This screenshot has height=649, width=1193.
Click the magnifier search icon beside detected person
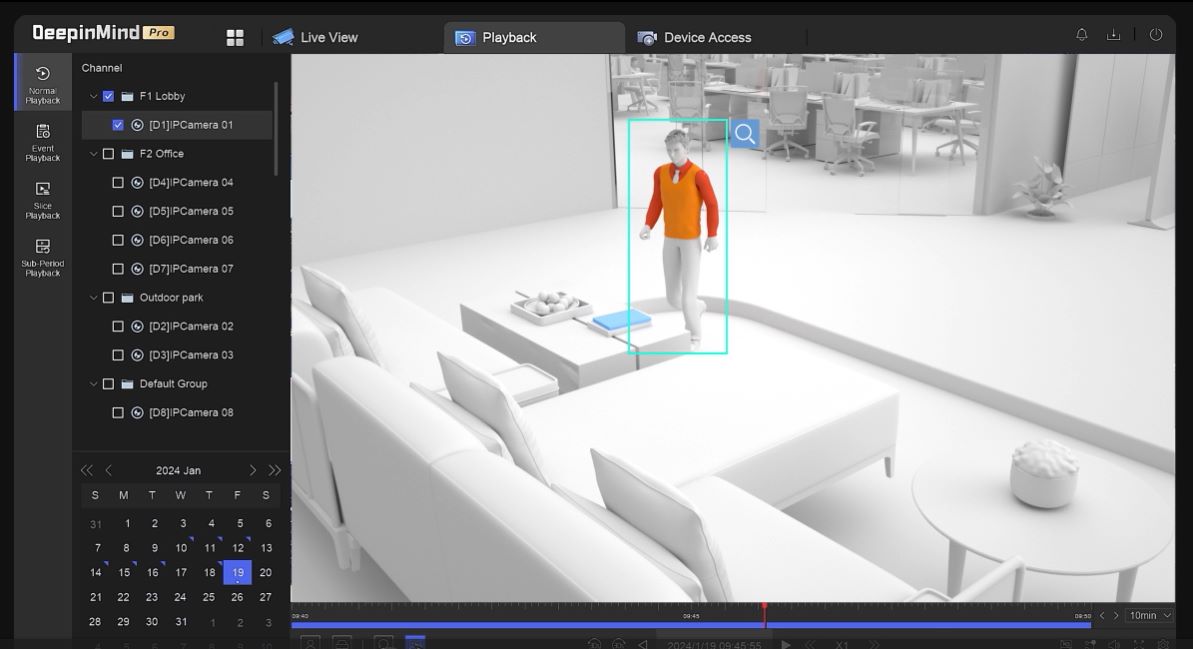(744, 134)
